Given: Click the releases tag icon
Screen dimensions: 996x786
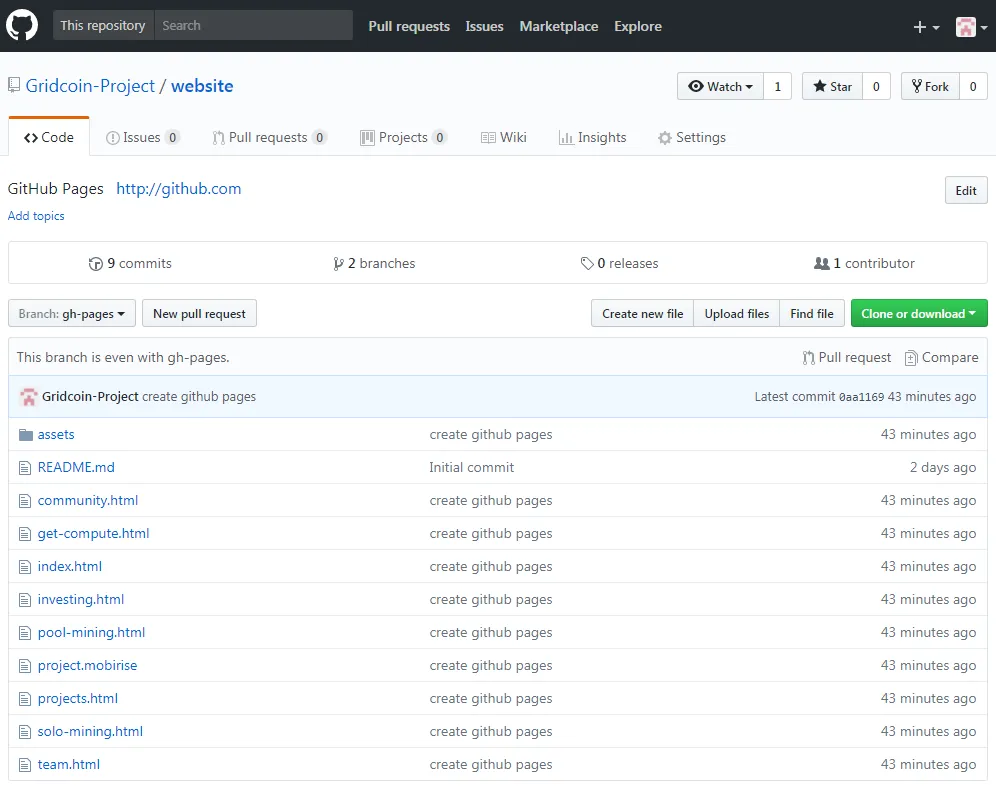Looking at the screenshot, I should 587,263.
